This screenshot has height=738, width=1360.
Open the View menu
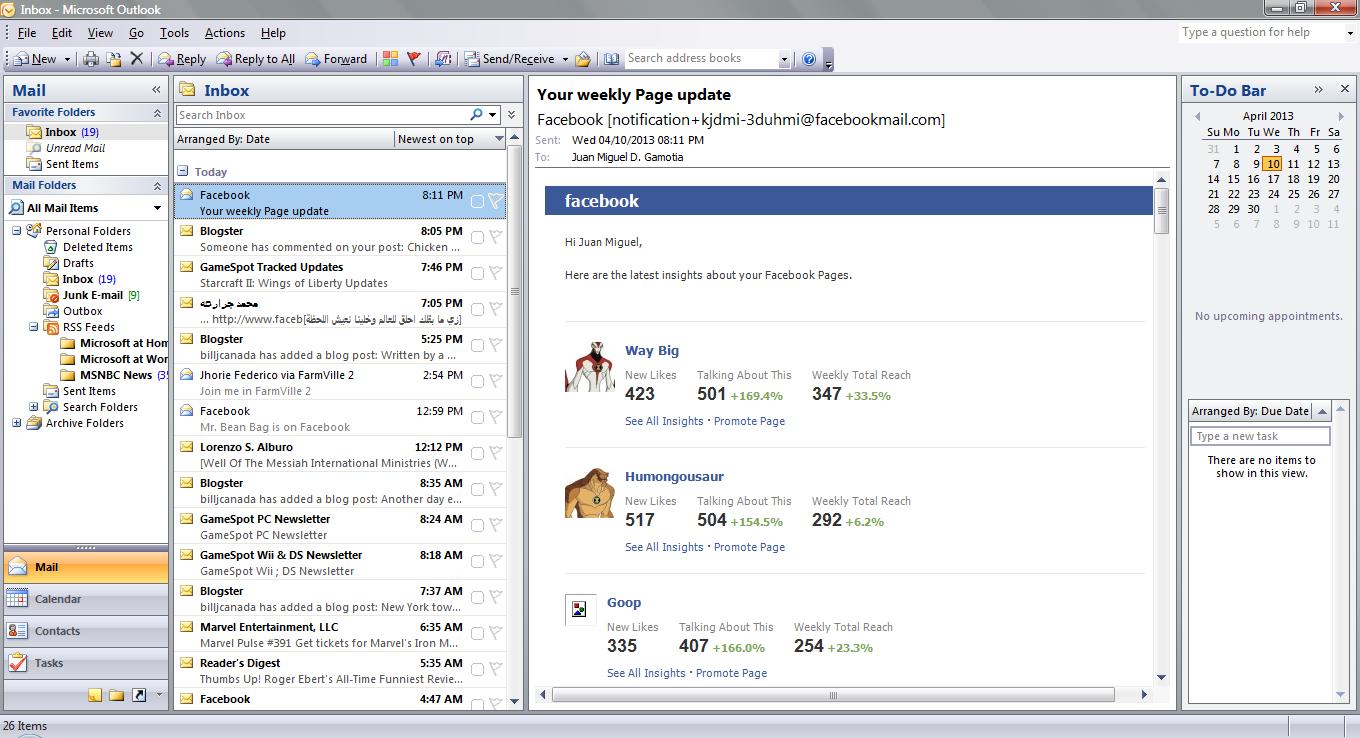(x=100, y=33)
